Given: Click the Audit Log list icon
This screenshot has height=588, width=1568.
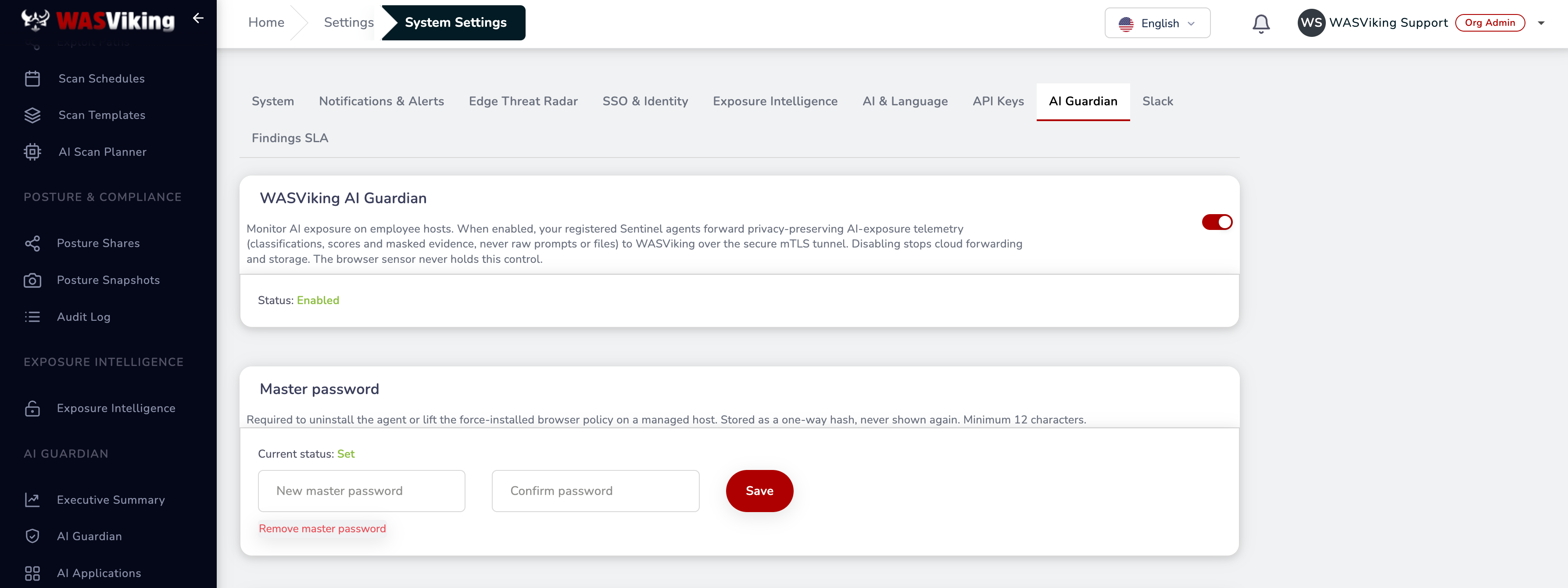Looking at the screenshot, I should click(x=32, y=316).
